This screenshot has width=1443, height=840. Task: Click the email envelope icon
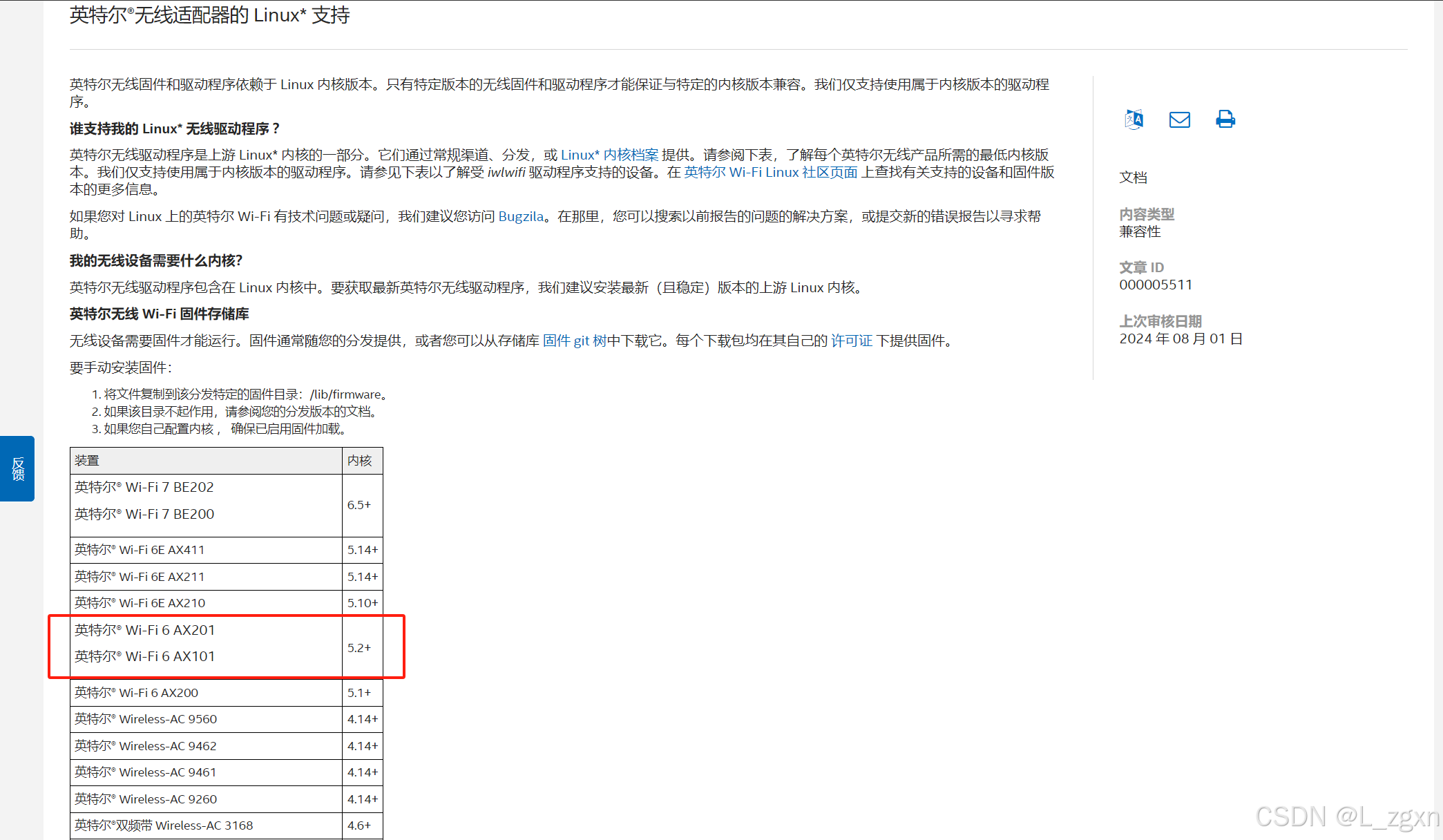[x=1179, y=120]
